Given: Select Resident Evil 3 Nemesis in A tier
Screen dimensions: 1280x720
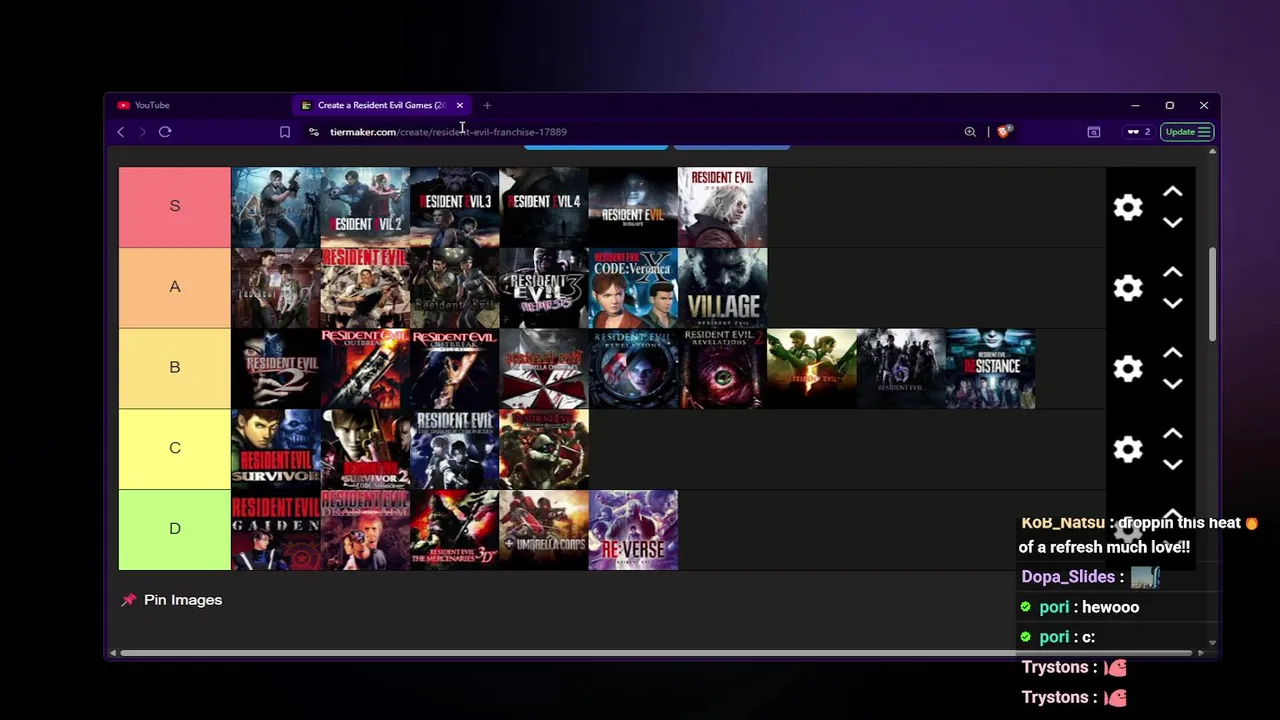Looking at the screenshot, I should pyautogui.click(x=544, y=288).
